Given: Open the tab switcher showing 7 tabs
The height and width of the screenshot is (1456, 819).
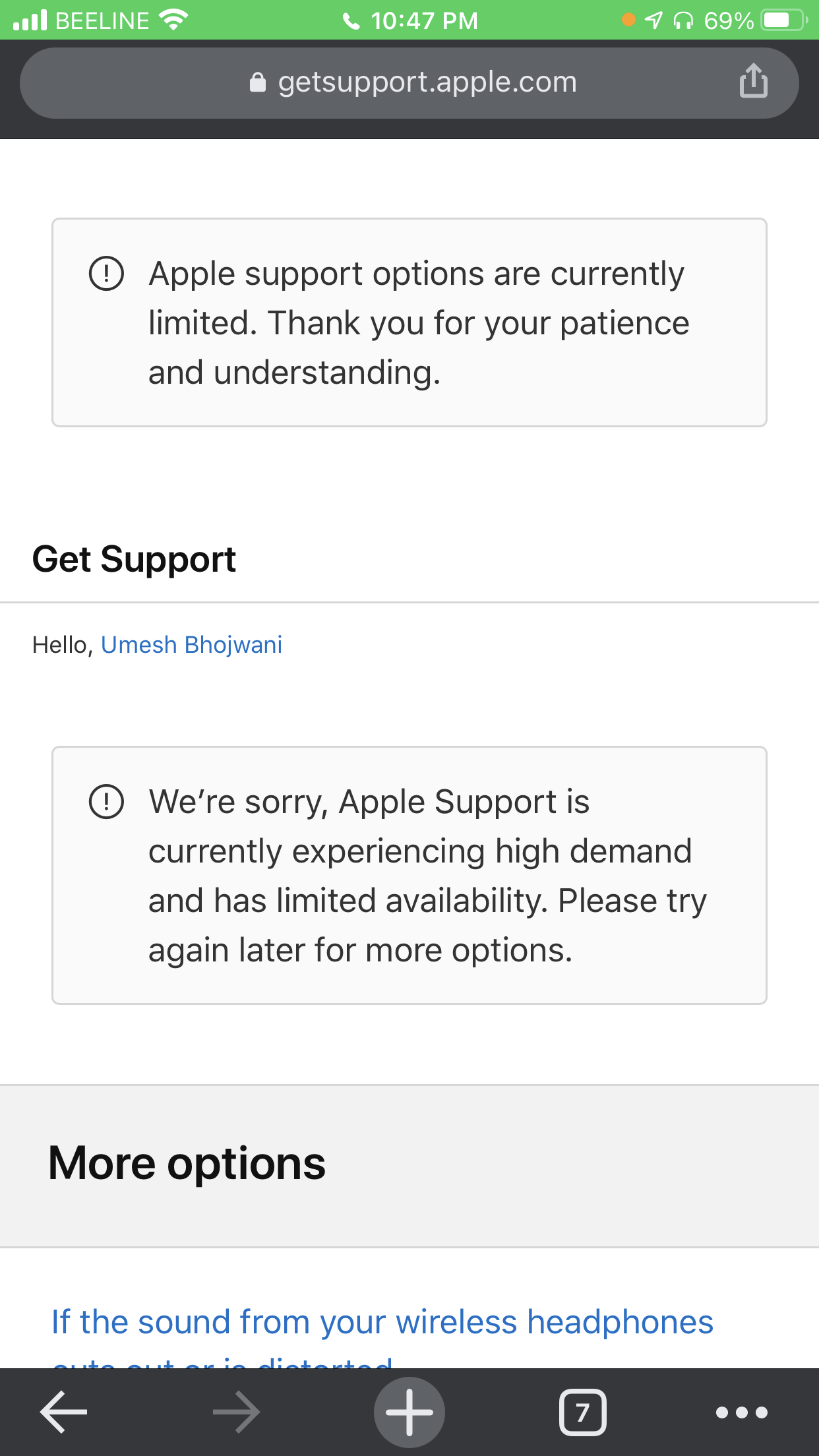Looking at the screenshot, I should click(x=582, y=1412).
